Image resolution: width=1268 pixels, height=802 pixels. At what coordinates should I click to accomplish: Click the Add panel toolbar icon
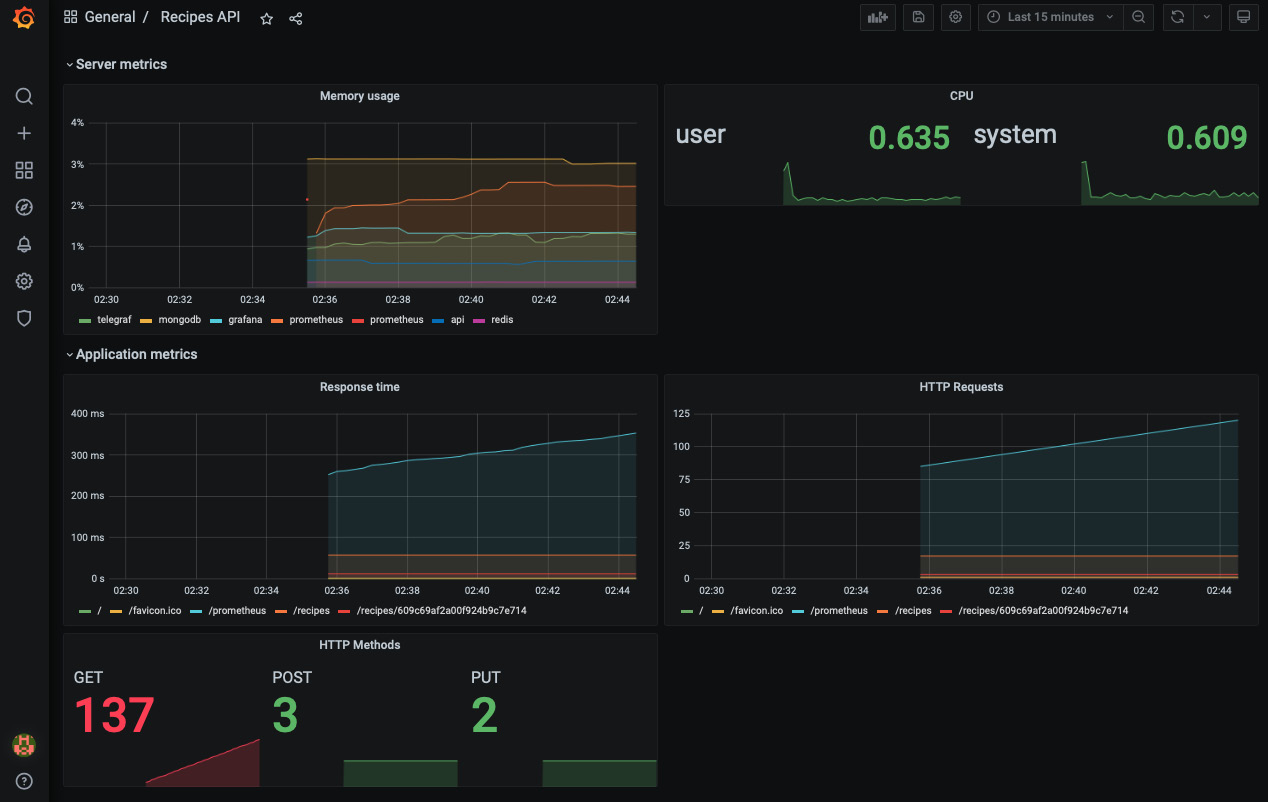coord(877,17)
